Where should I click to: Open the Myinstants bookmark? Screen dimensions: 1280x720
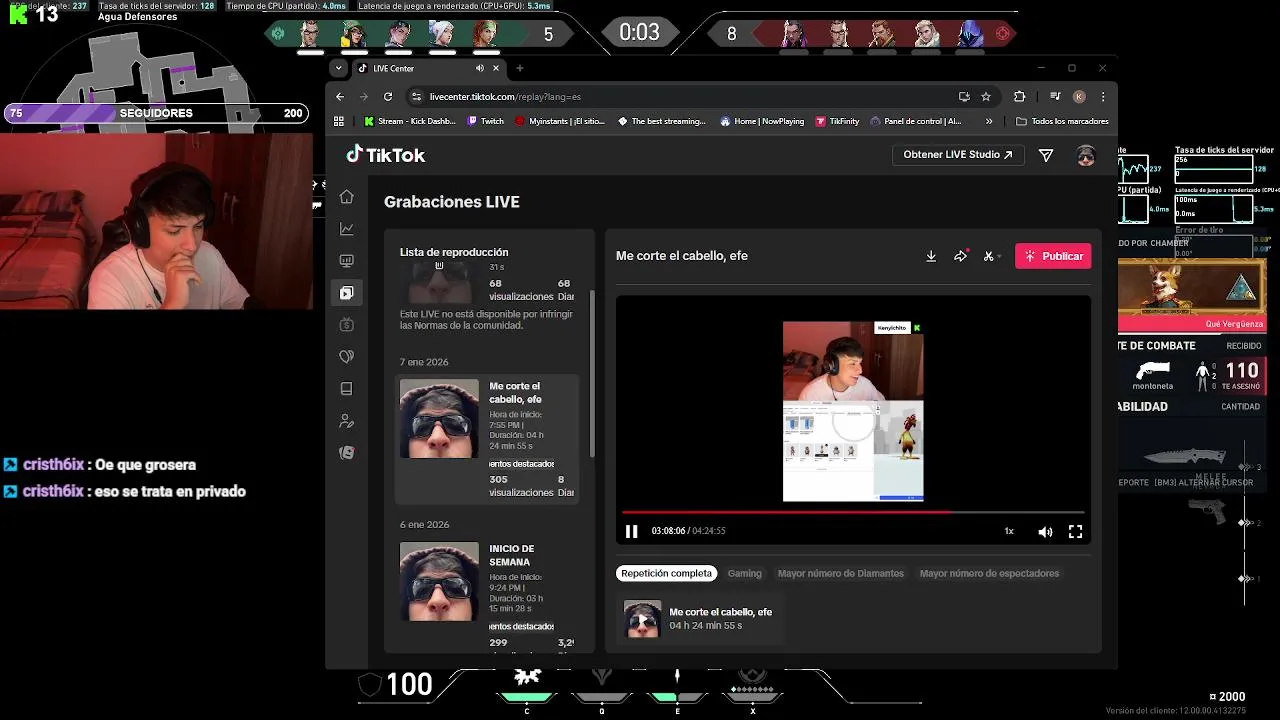[x=560, y=121]
